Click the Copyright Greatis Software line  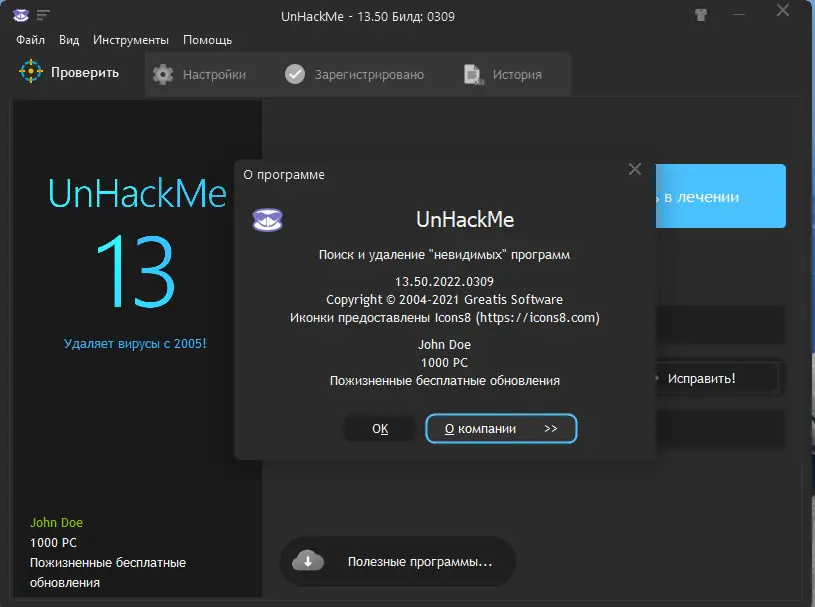444,300
